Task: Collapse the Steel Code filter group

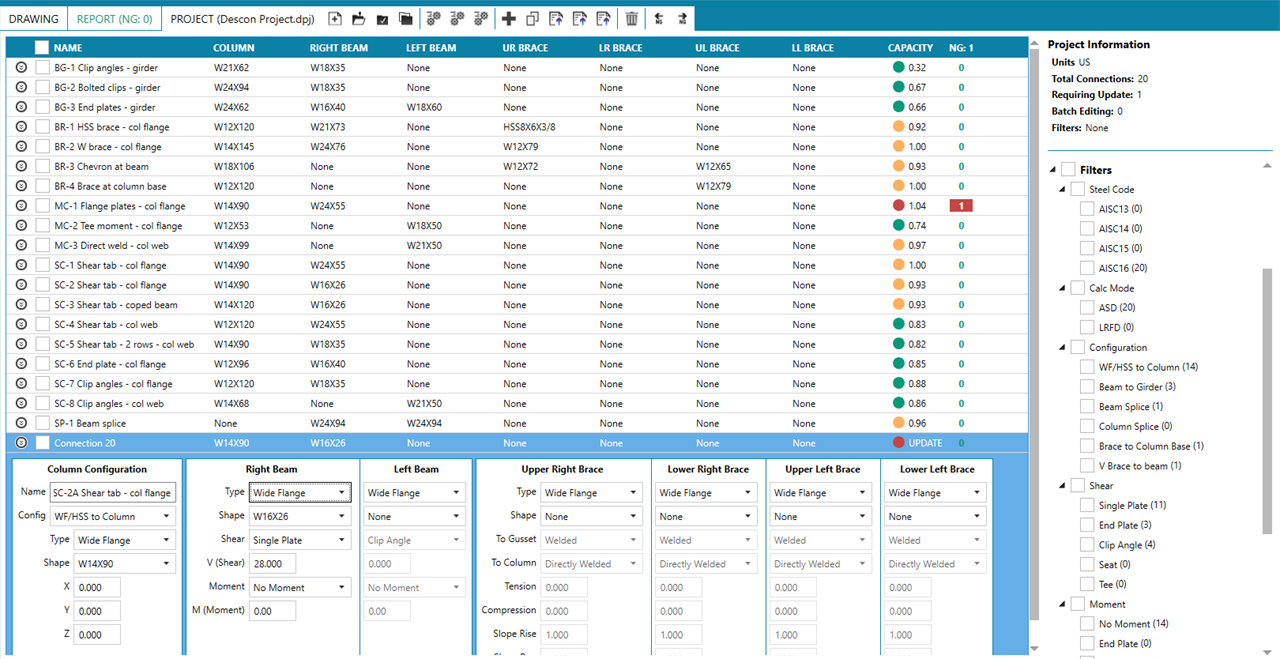Action: [1062, 189]
